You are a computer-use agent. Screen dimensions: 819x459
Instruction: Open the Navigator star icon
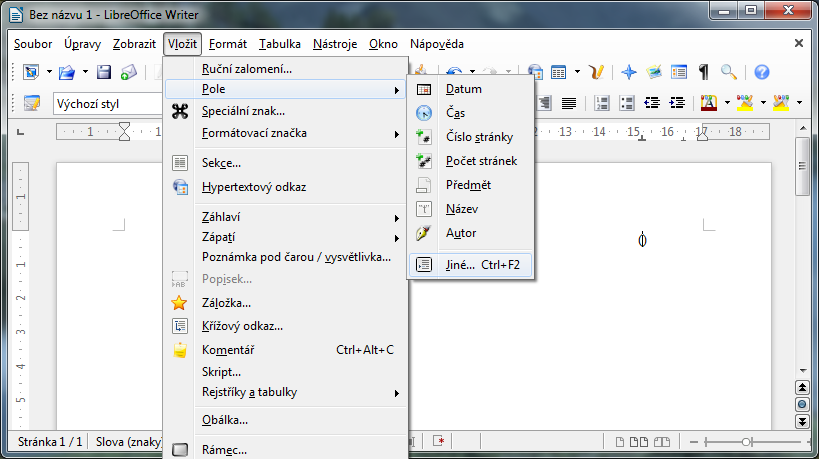pos(629,72)
